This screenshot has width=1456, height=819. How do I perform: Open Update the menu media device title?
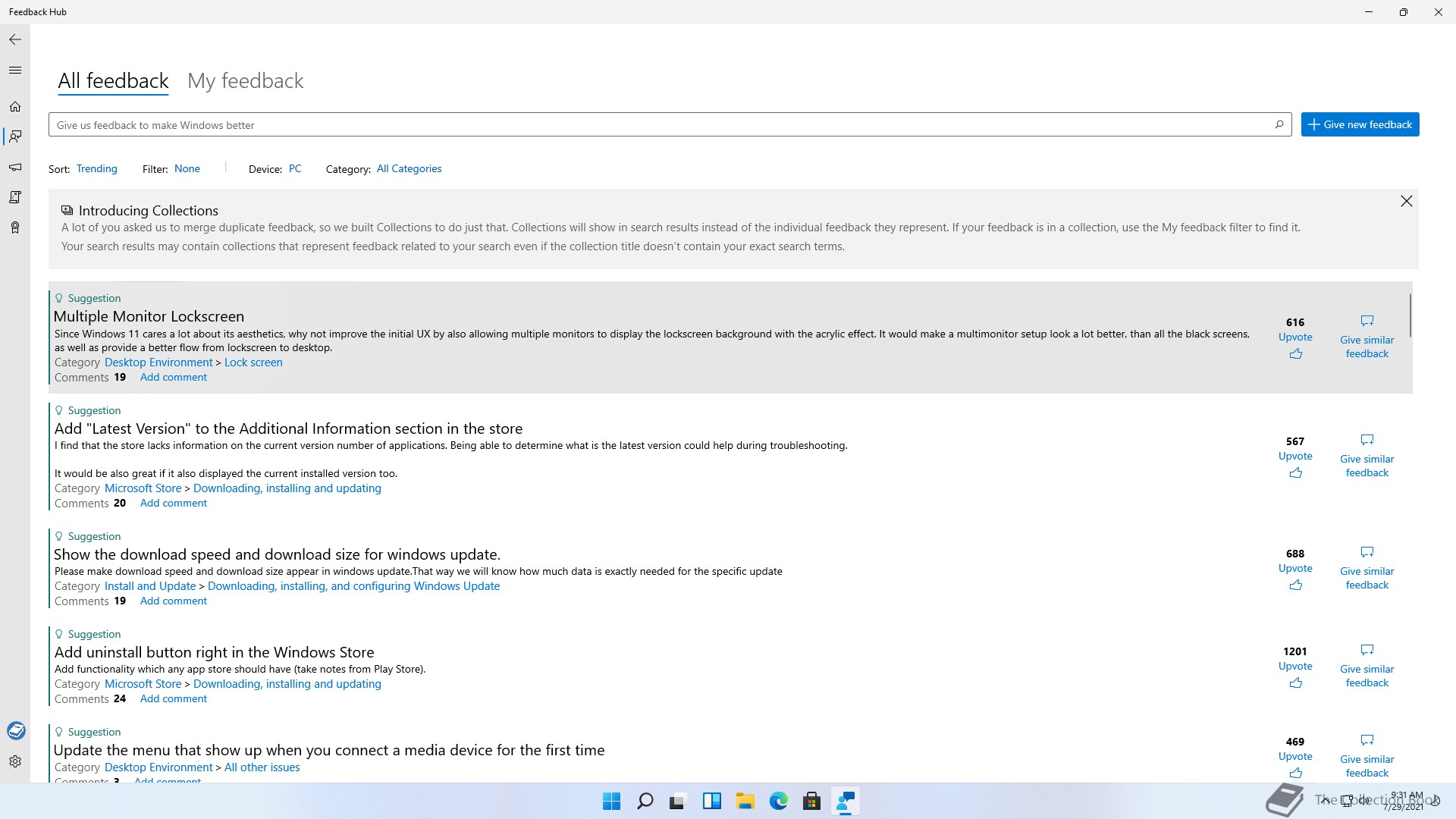click(329, 750)
